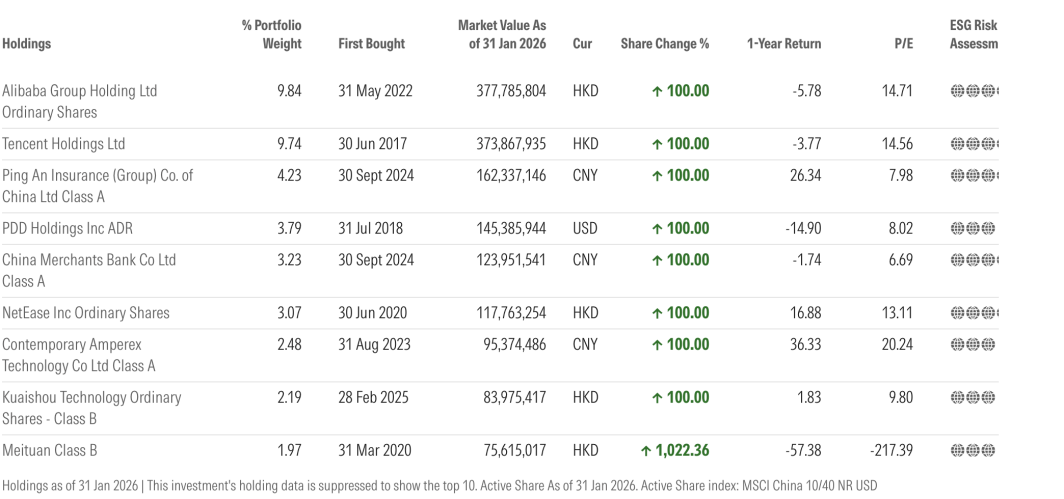Click ESG globes in Kuaishou Technology row
Screen dimensions: 1064x499
975,397
